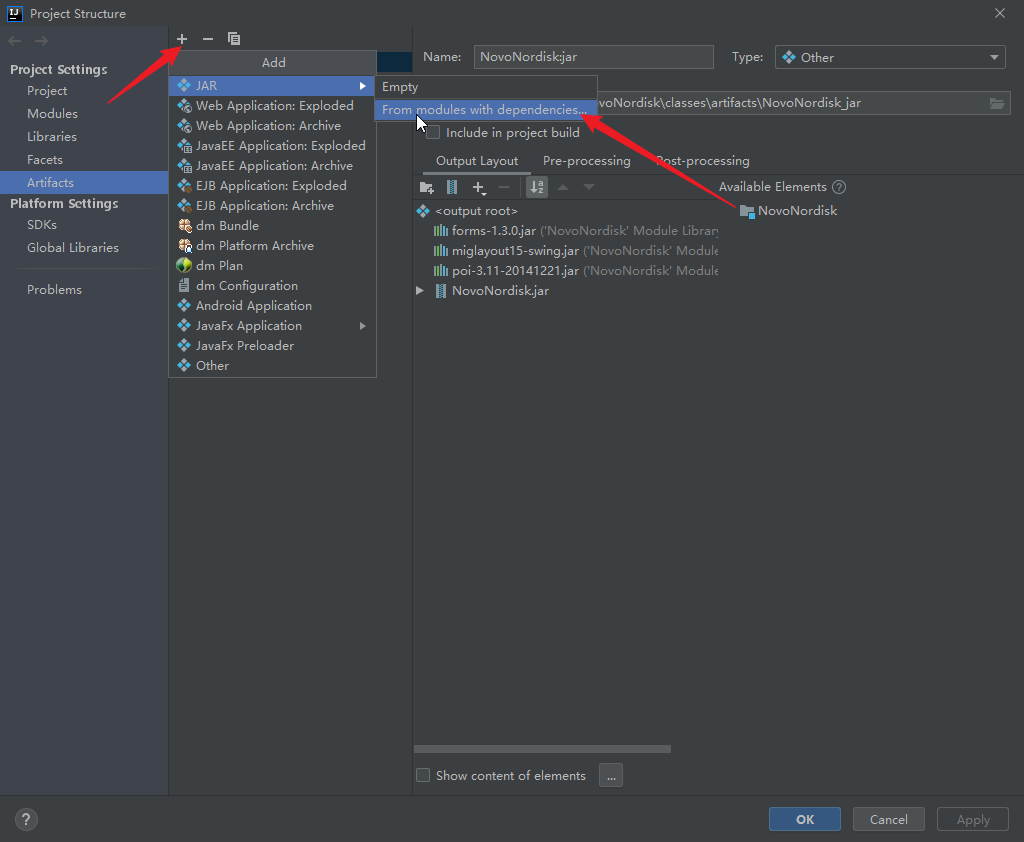Add a new artifact with plus icon
The height and width of the screenshot is (842, 1024).
[182, 39]
